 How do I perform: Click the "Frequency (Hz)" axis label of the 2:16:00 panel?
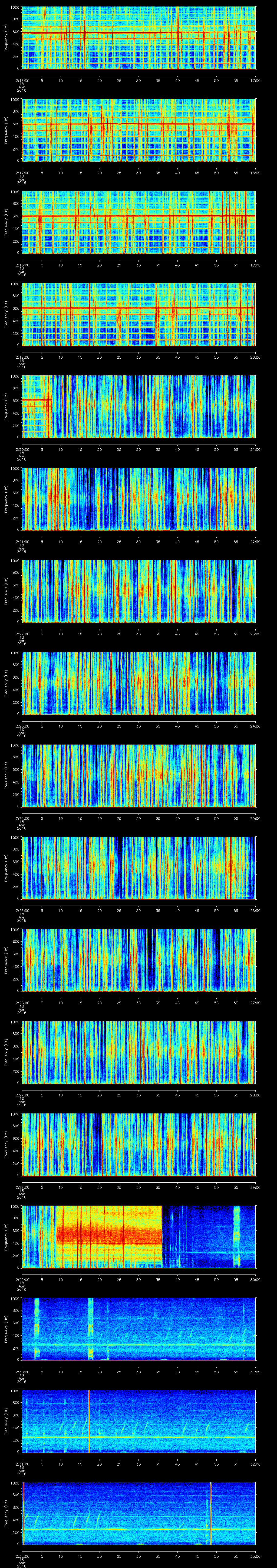(6, 38)
